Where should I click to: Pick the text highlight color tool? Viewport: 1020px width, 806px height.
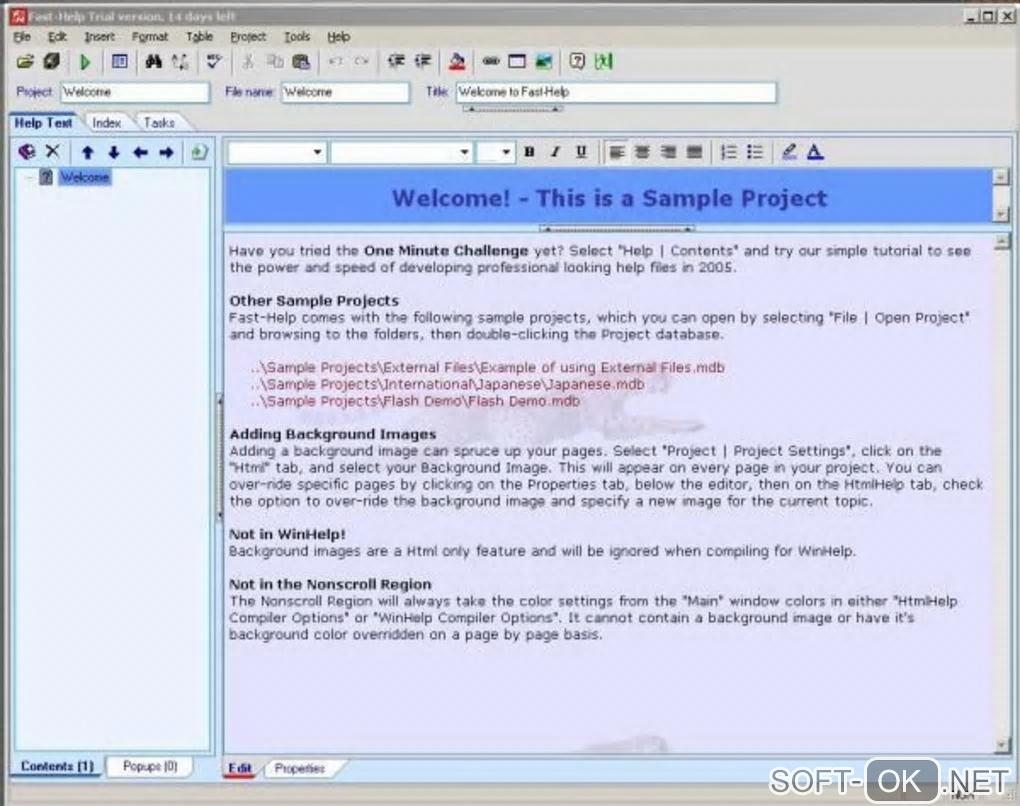pyautogui.click(x=789, y=152)
